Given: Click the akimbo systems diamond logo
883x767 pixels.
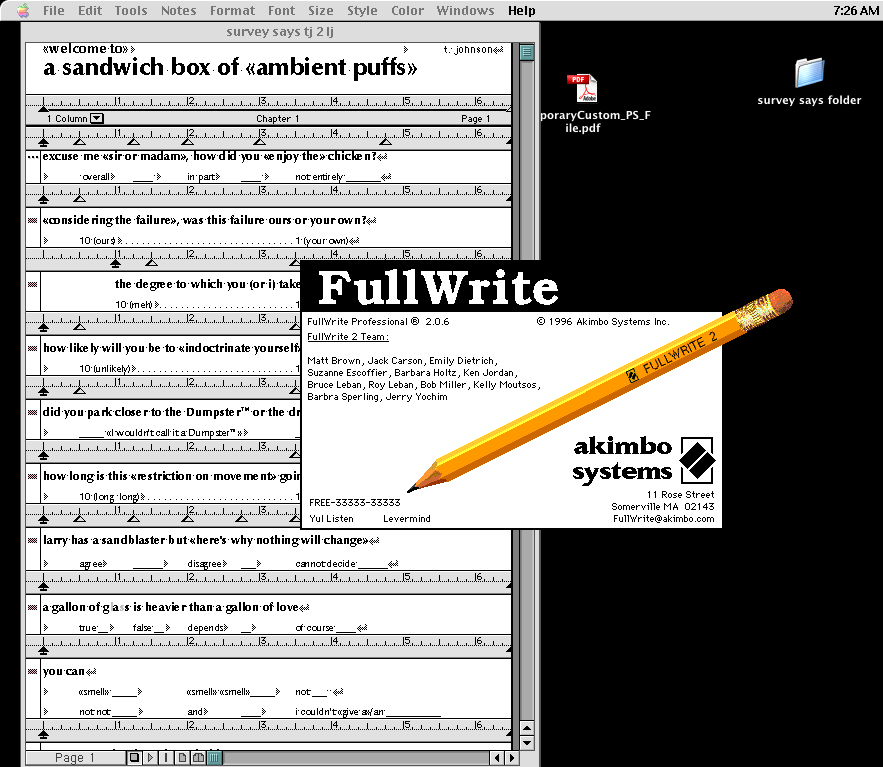Looking at the screenshot, I should (697, 460).
